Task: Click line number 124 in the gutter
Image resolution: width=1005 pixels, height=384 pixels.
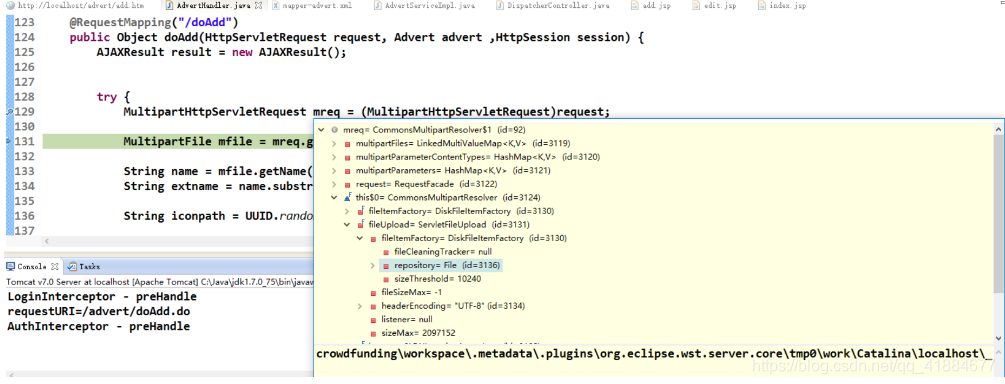Action: click(x=24, y=38)
